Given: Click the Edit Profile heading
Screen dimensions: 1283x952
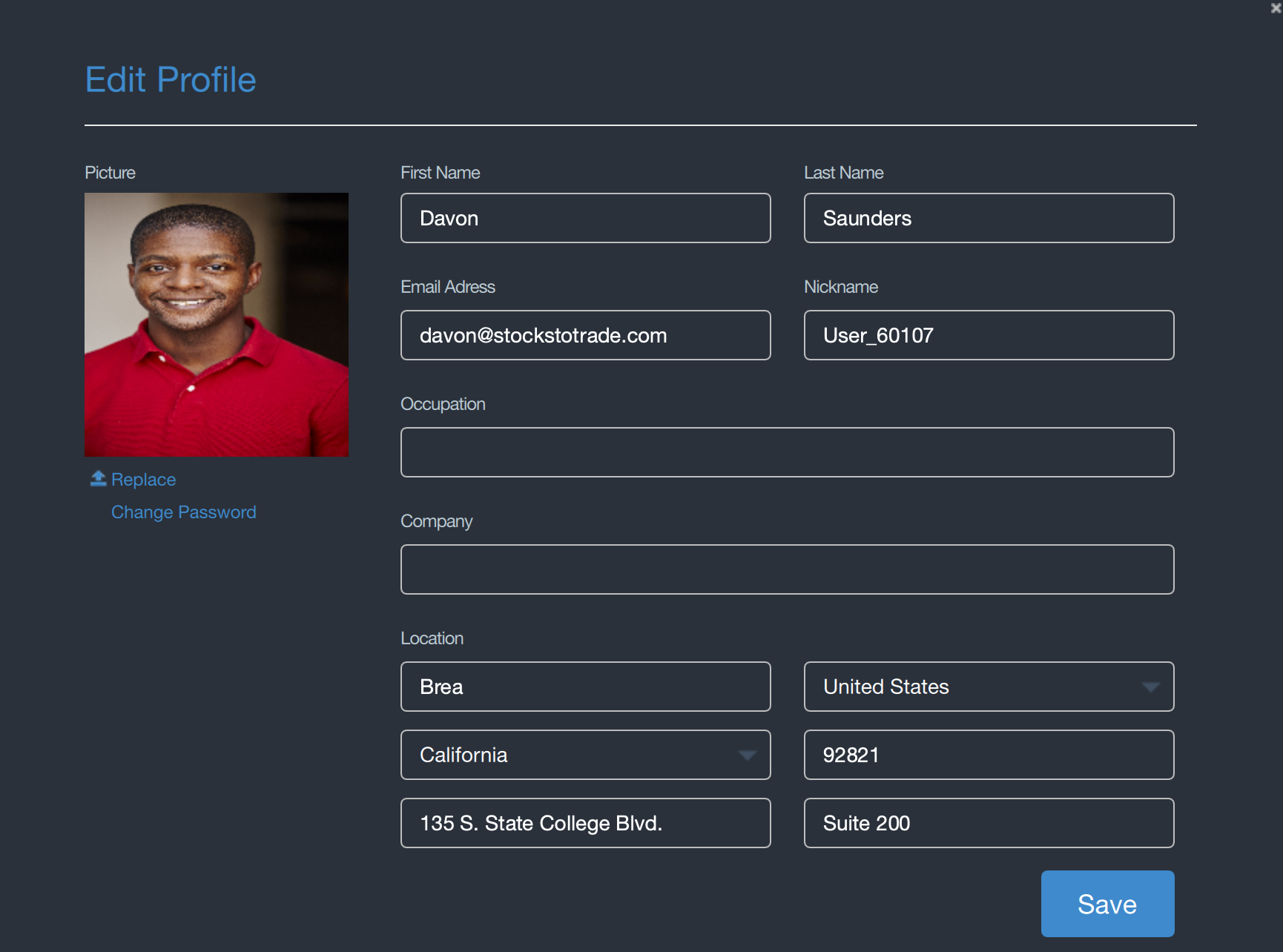Looking at the screenshot, I should [171, 80].
